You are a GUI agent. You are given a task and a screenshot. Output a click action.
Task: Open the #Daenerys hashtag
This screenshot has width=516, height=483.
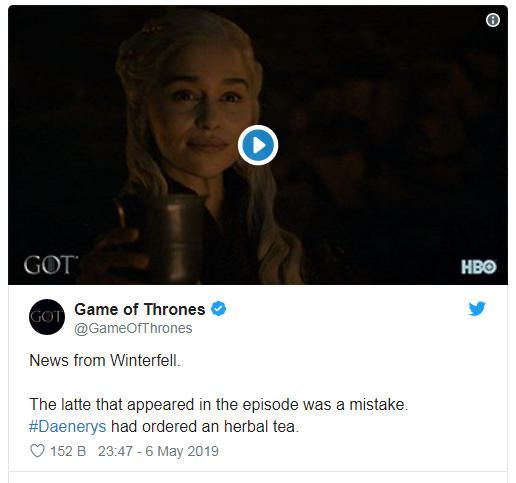click(68, 427)
